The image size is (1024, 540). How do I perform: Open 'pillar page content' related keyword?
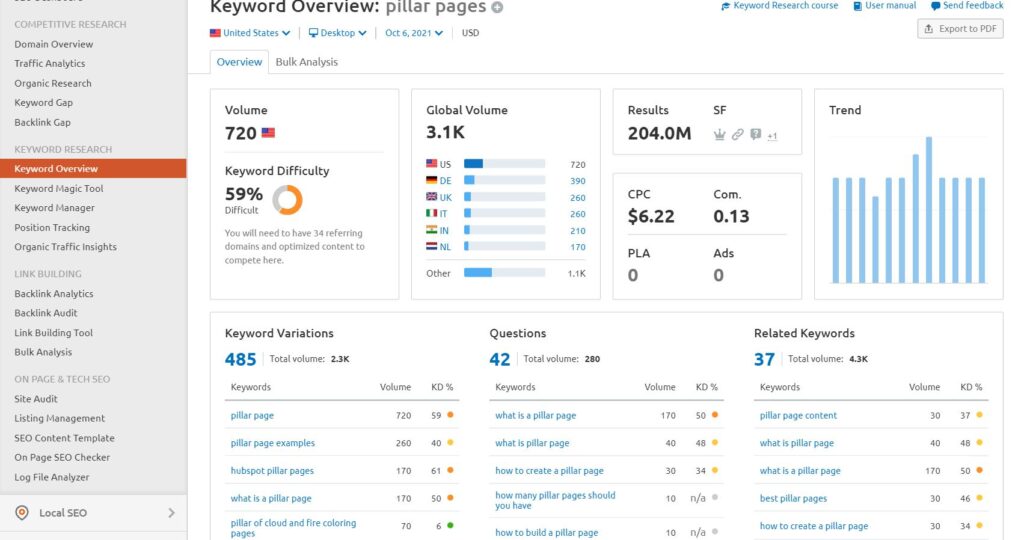click(798, 415)
